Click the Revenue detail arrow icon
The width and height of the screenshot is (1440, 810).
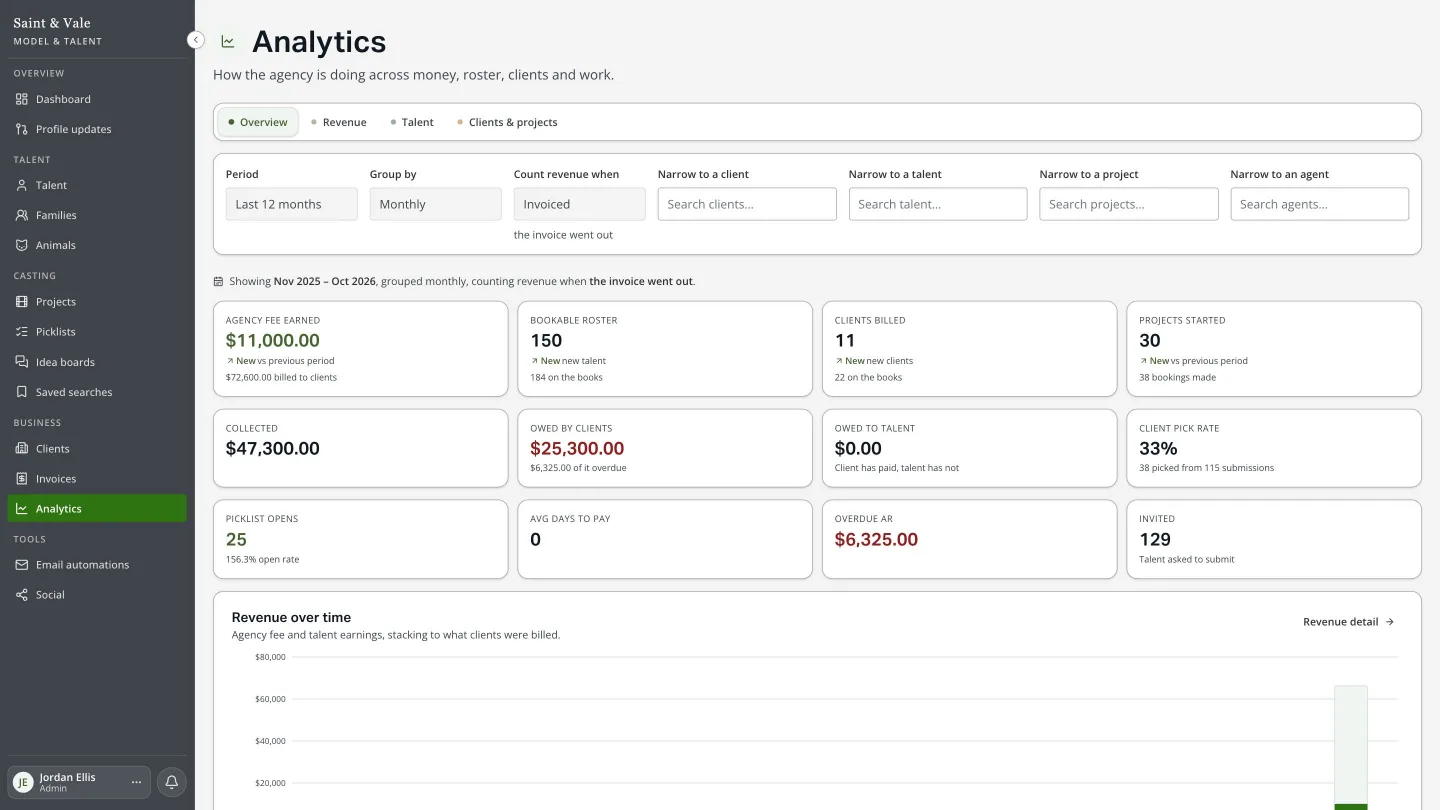click(x=1390, y=622)
